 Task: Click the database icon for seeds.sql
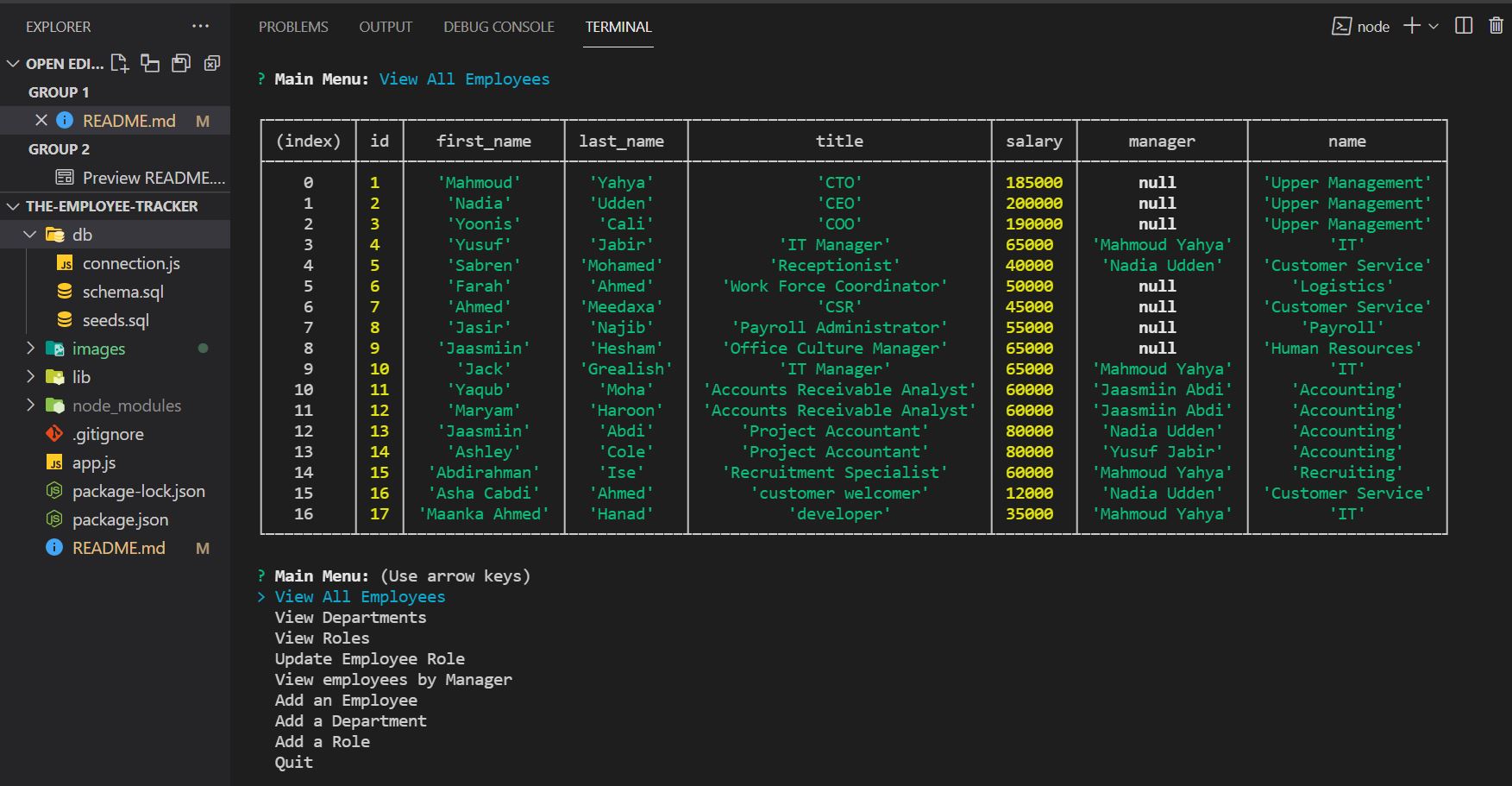(x=65, y=320)
